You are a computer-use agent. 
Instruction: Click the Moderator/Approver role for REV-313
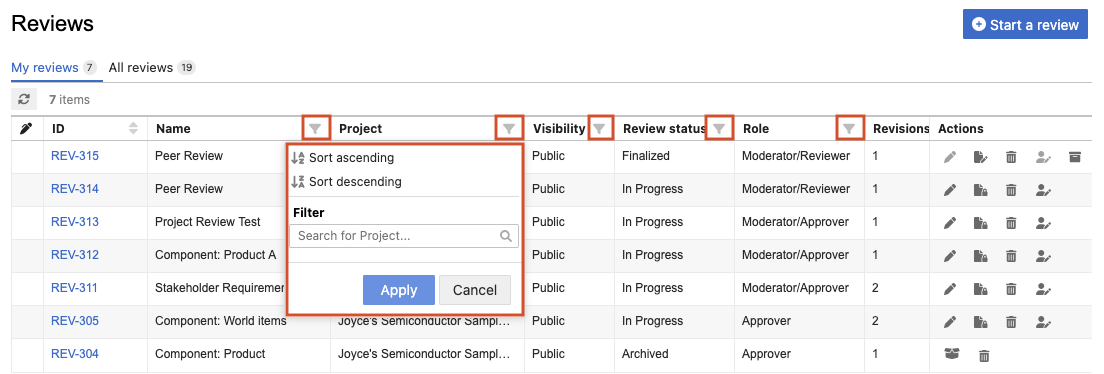click(795, 222)
